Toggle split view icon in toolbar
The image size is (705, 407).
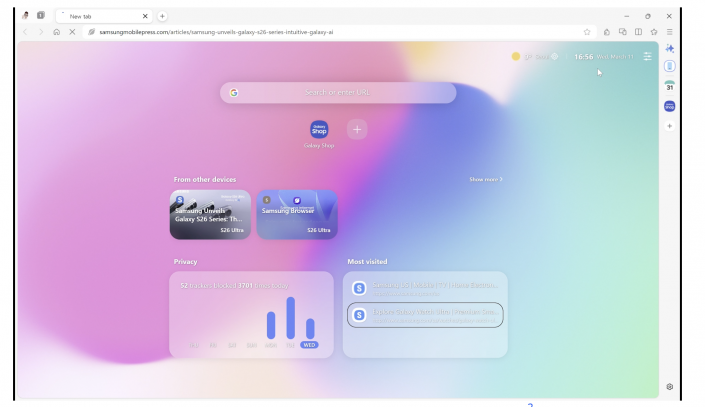638,32
